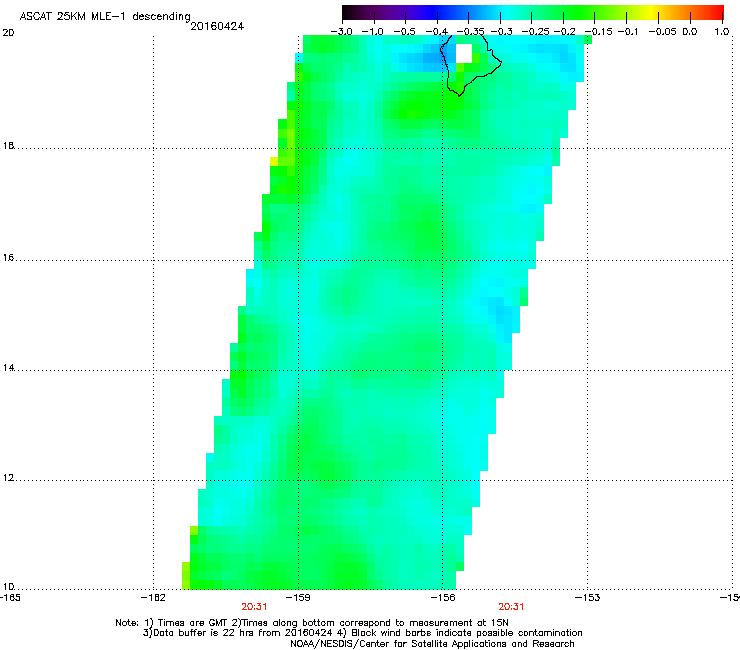Click the color bar label '-0.25'
The image size is (740, 650).
(535, 32)
